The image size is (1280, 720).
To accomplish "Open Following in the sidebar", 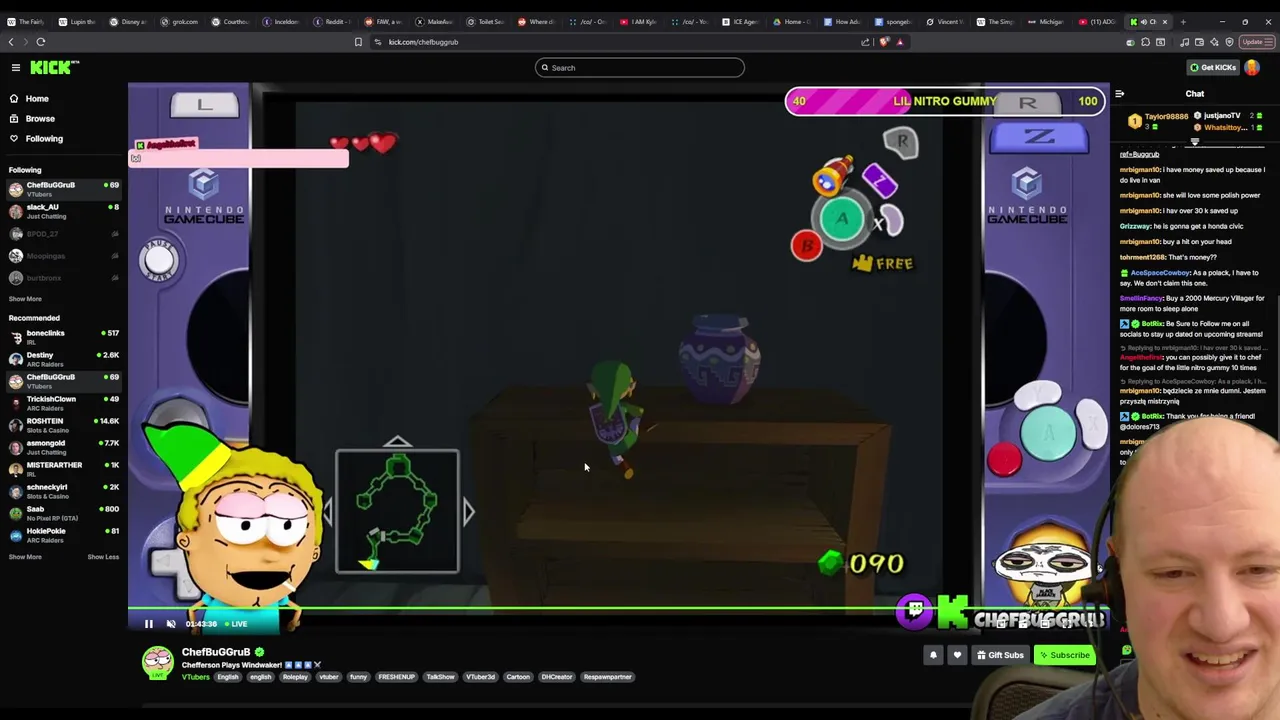I will (x=44, y=138).
